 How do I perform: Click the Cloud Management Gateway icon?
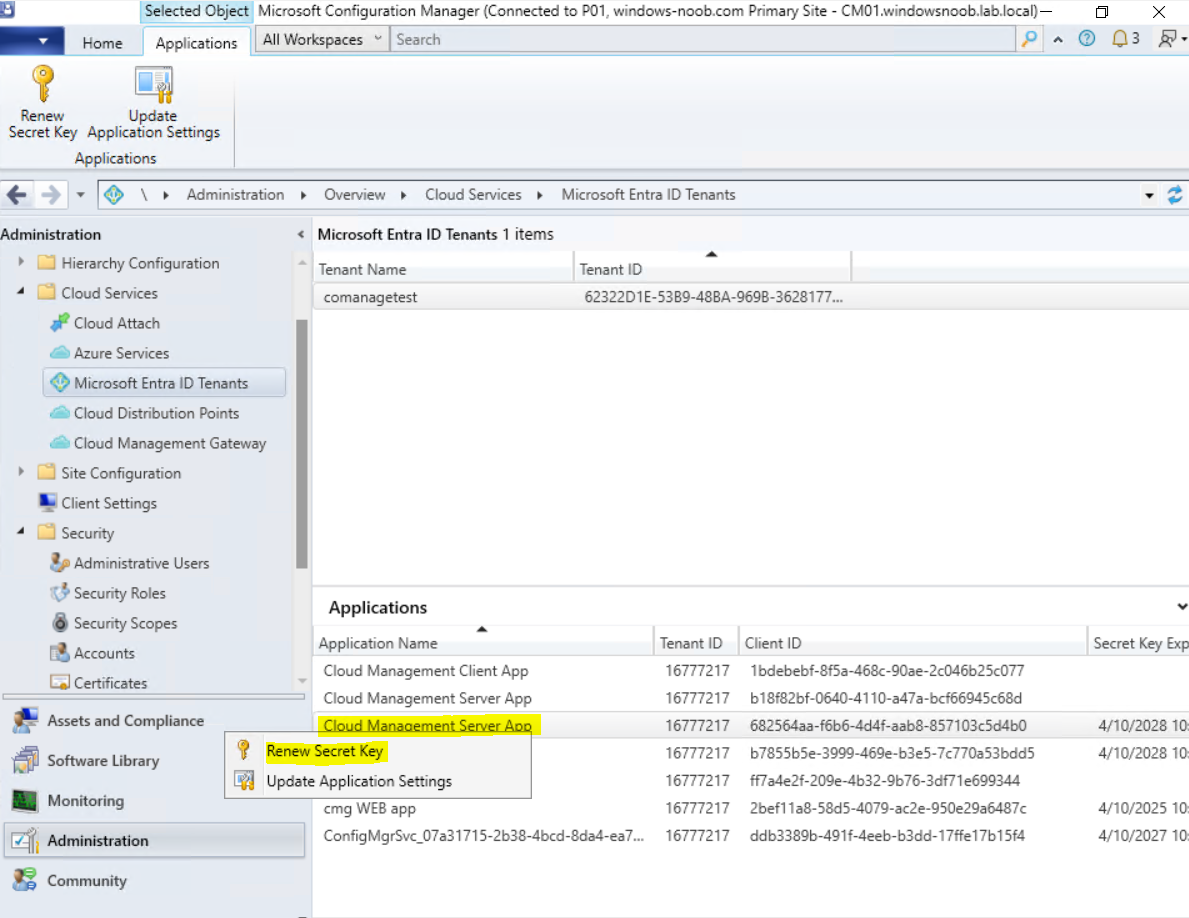coord(60,443)
